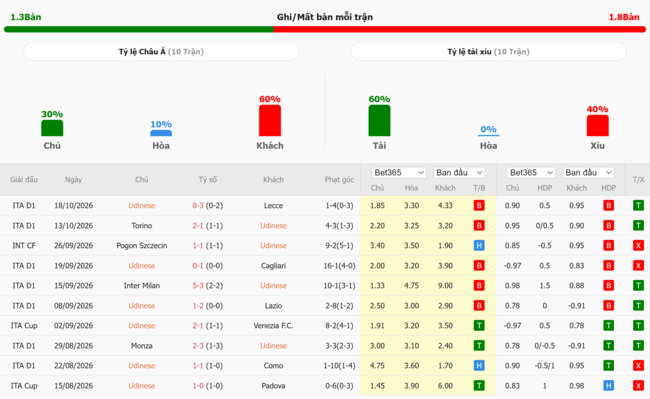
Task: Click red X badge in Cagliari row
Action: [638, 266]
